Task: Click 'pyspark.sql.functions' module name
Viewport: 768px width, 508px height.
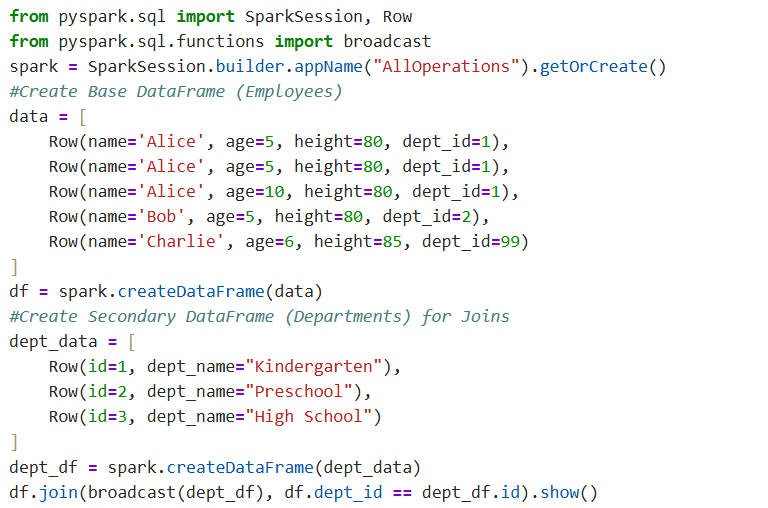Action: click(161, 42)
